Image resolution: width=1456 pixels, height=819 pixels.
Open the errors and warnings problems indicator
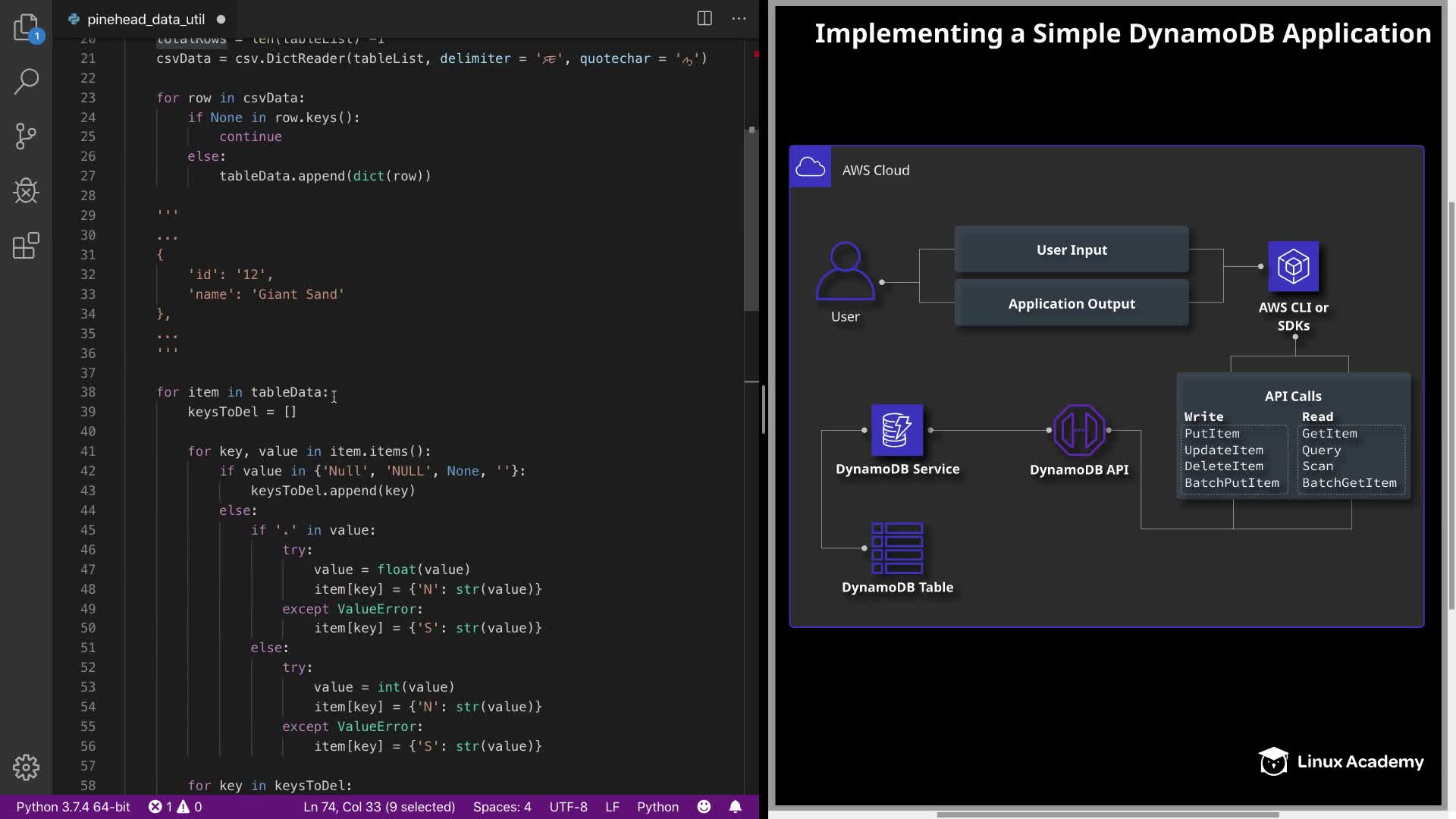tap(175, 807)
